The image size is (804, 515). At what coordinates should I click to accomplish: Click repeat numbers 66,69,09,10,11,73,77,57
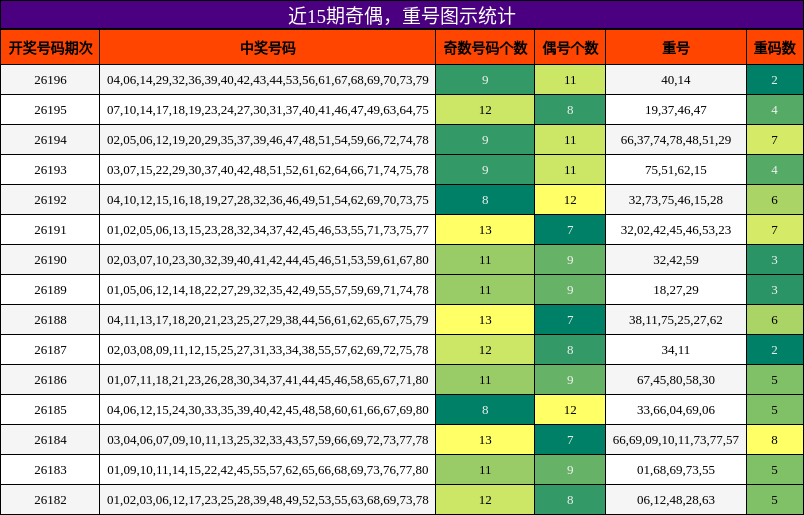pyautogui.click(x=676, y=440)
